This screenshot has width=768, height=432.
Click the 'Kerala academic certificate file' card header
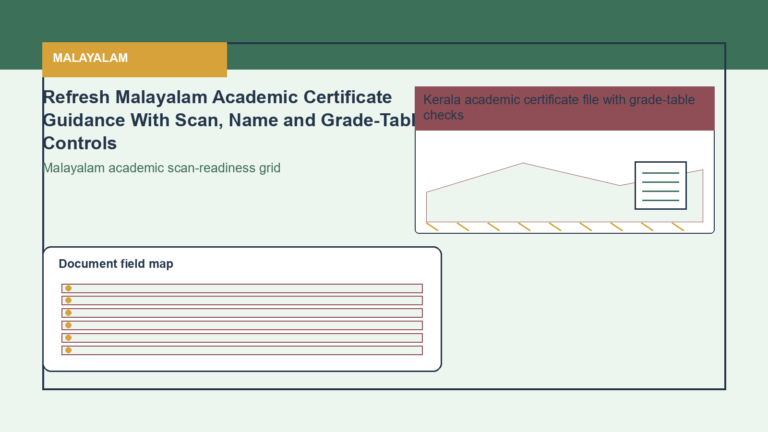tap(565, 108)
